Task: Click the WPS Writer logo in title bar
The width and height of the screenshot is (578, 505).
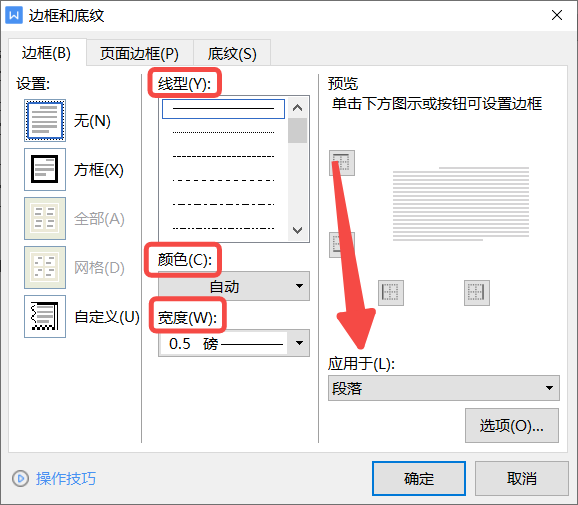Action: coord(14,15)
